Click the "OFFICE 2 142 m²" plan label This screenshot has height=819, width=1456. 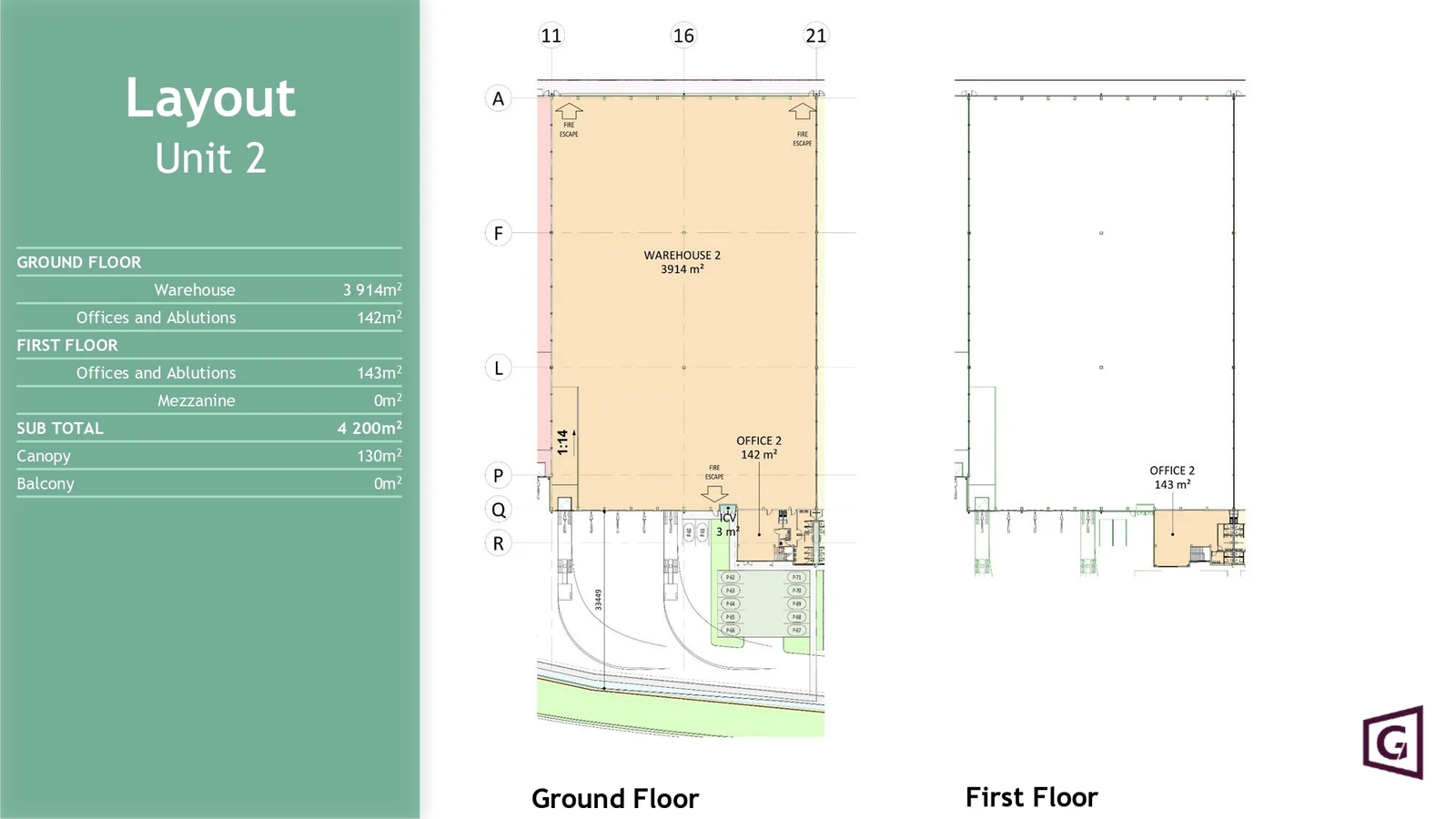tap(759, 447)
